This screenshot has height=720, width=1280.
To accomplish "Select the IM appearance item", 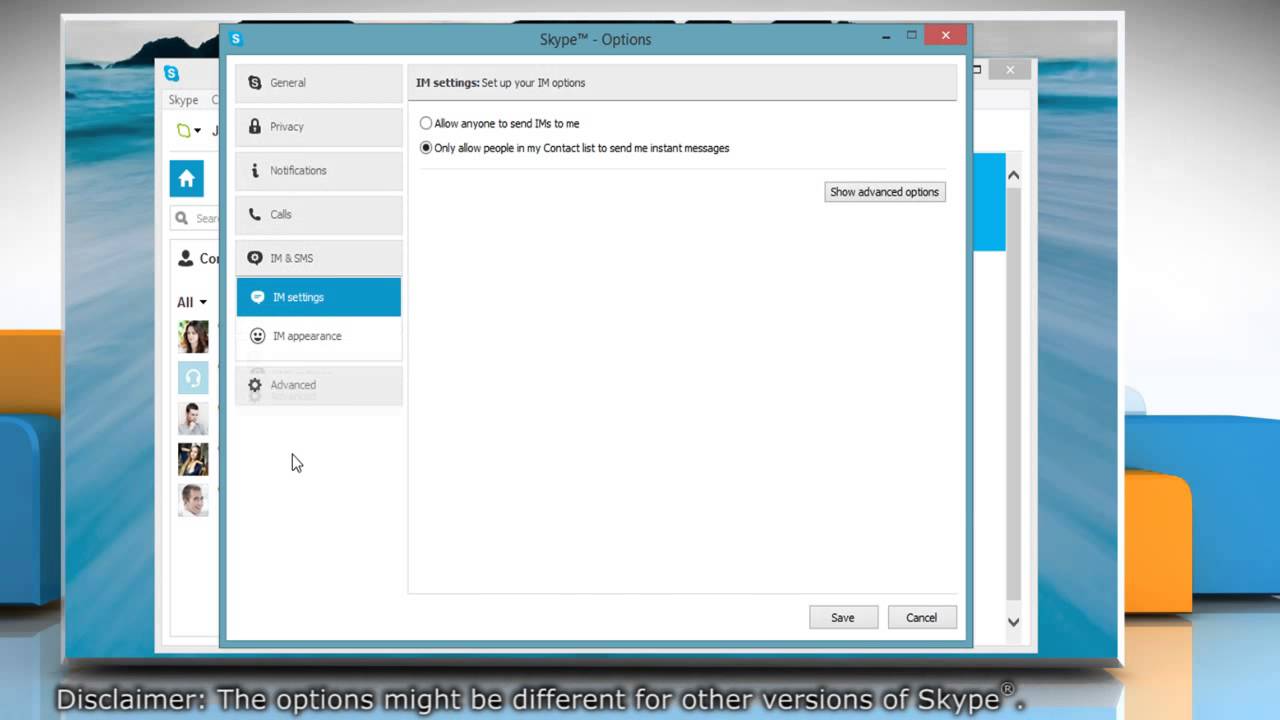I will 319,336.
